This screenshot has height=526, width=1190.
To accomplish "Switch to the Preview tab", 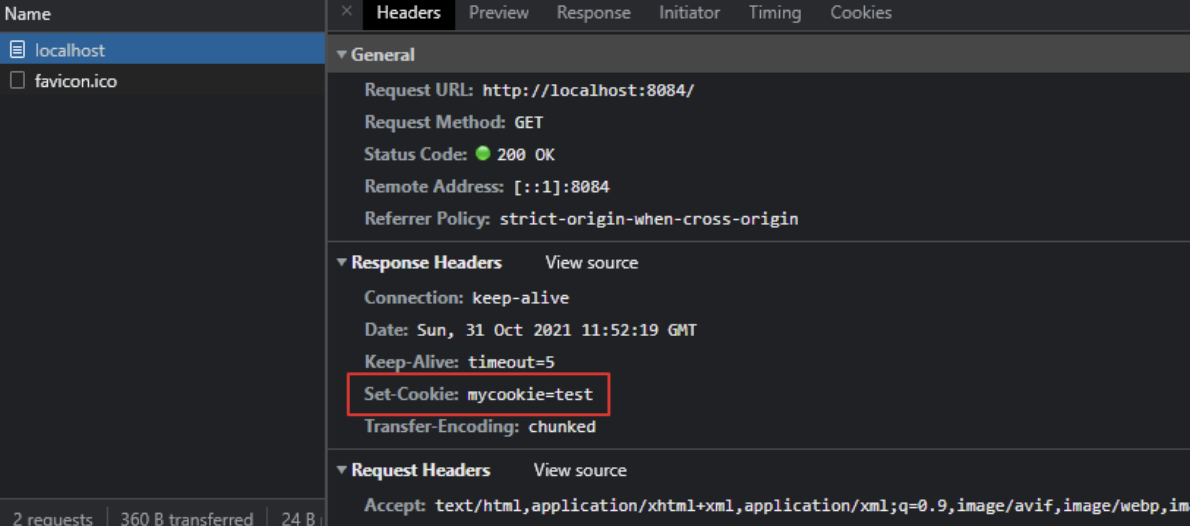I will click(499, 13).
